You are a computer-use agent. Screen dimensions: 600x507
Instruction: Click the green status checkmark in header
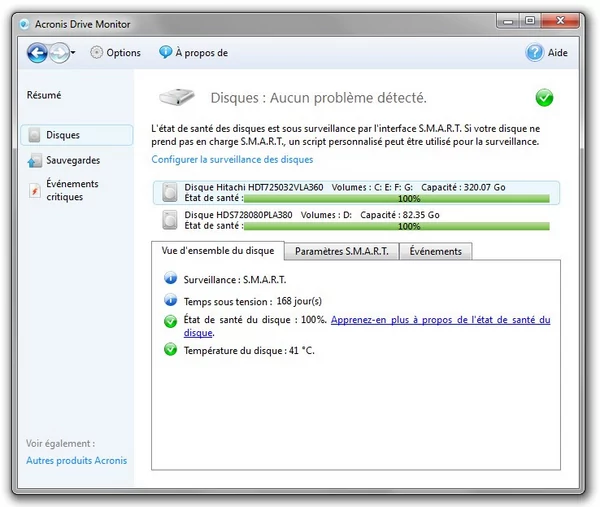(x=544, y=98)
